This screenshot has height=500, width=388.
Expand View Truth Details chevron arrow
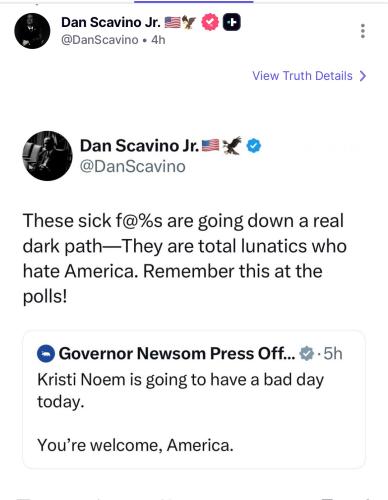(x=363, y=76)
